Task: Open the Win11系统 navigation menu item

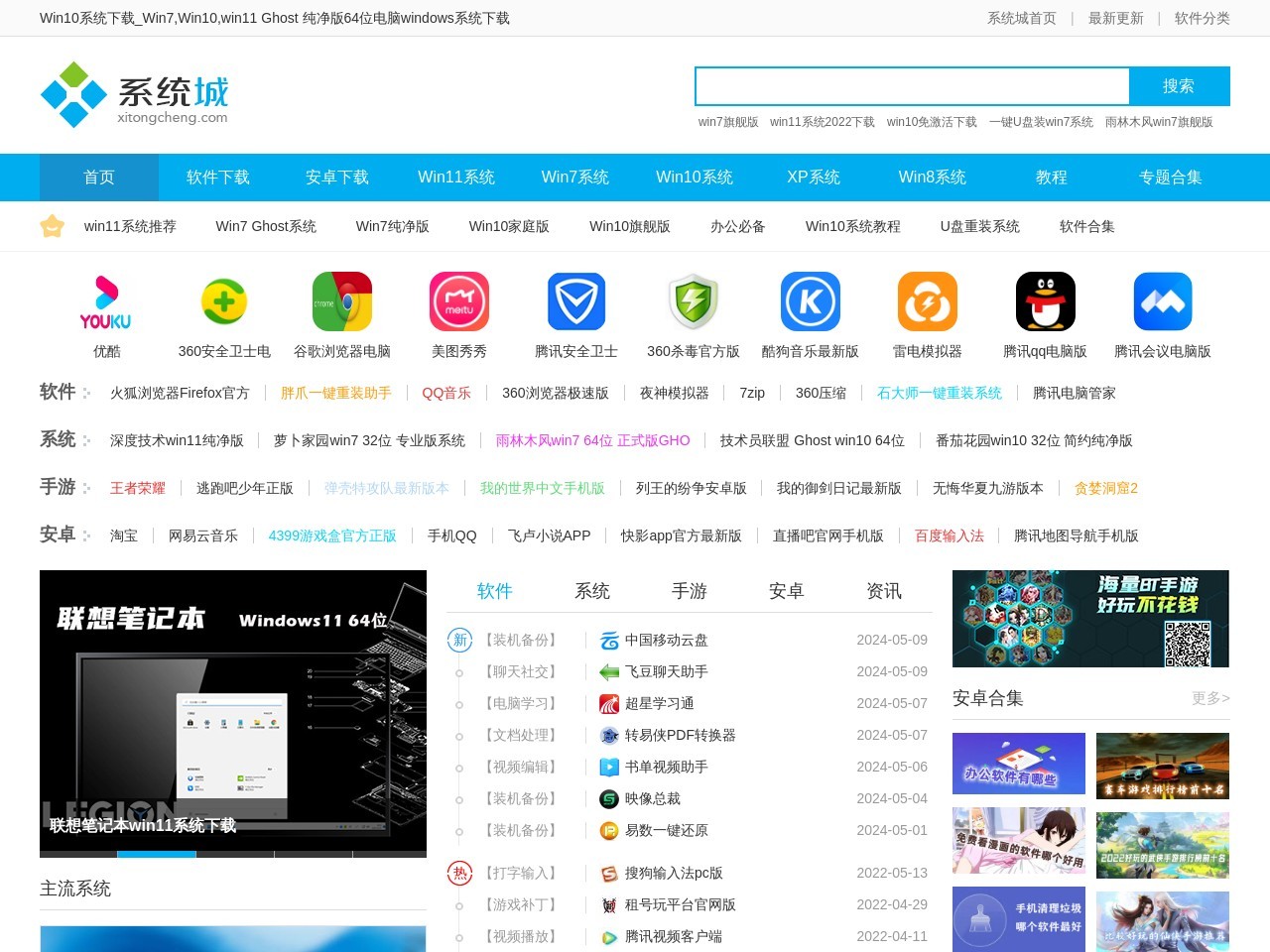Action: coord(456,178)
